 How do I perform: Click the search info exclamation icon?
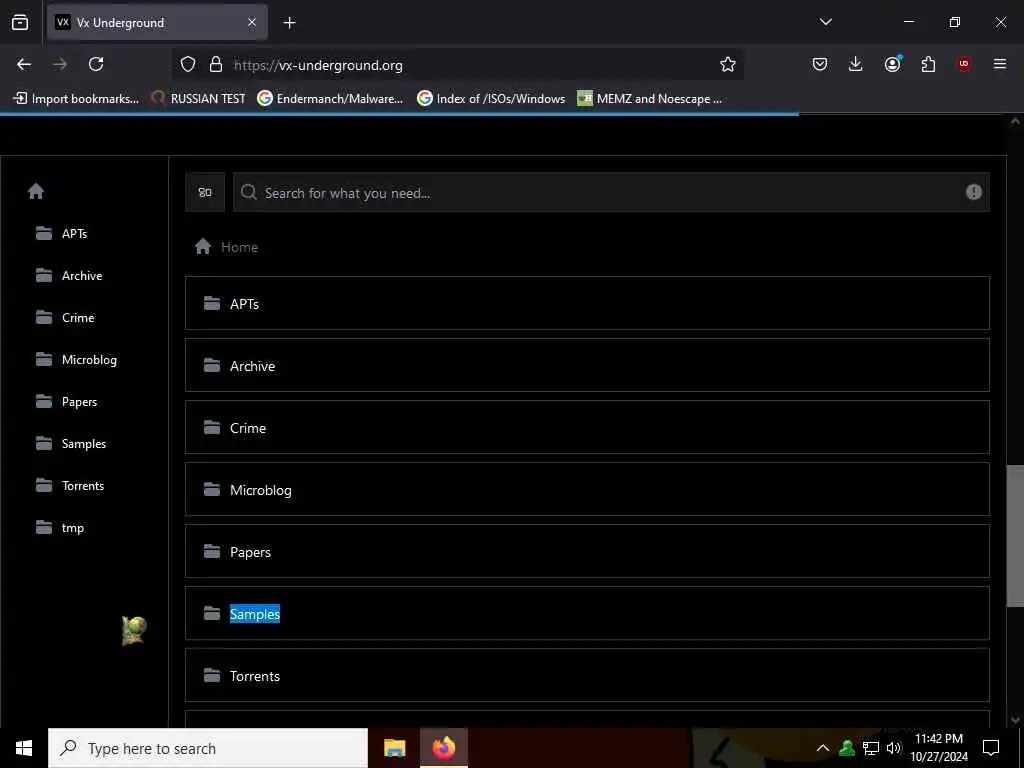click(x=974, y=192)
